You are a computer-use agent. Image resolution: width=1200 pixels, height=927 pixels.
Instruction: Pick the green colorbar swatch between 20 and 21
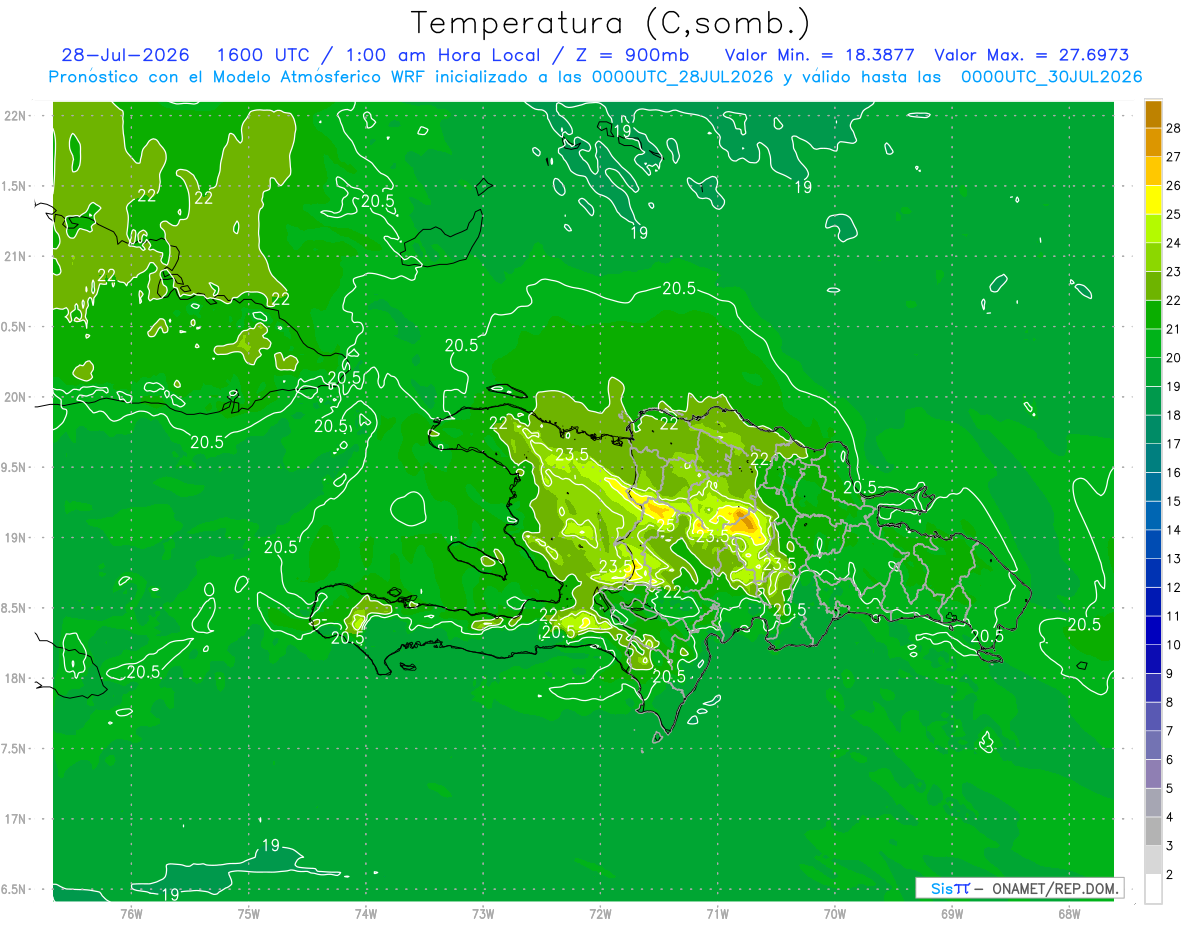1153,343
